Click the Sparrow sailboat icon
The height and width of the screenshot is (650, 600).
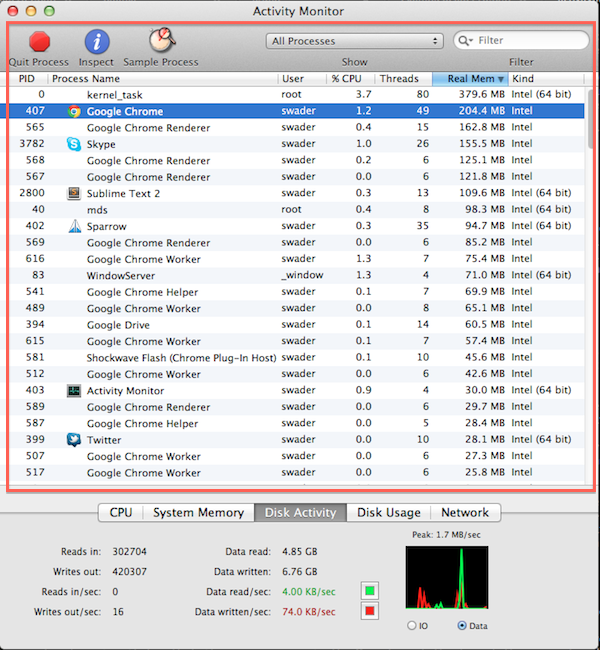coord(75,226)
